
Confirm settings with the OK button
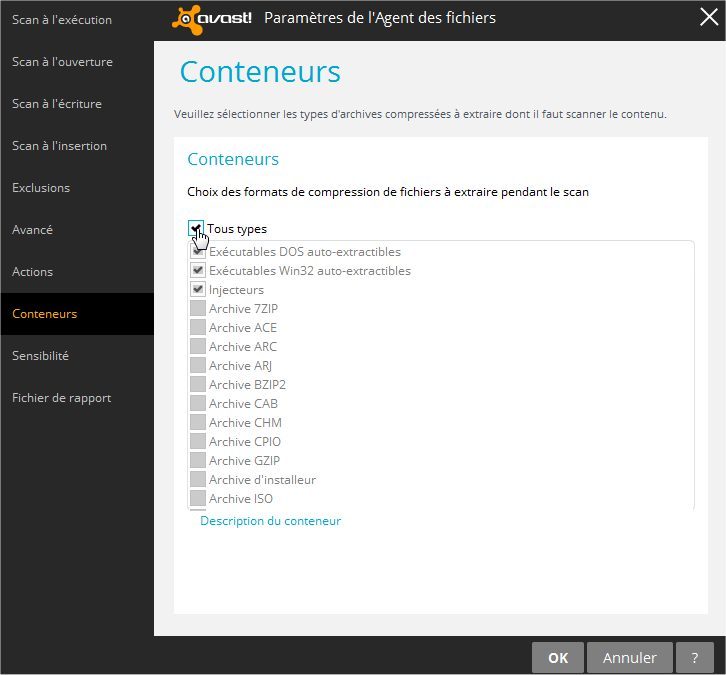[x=558, y=657]
